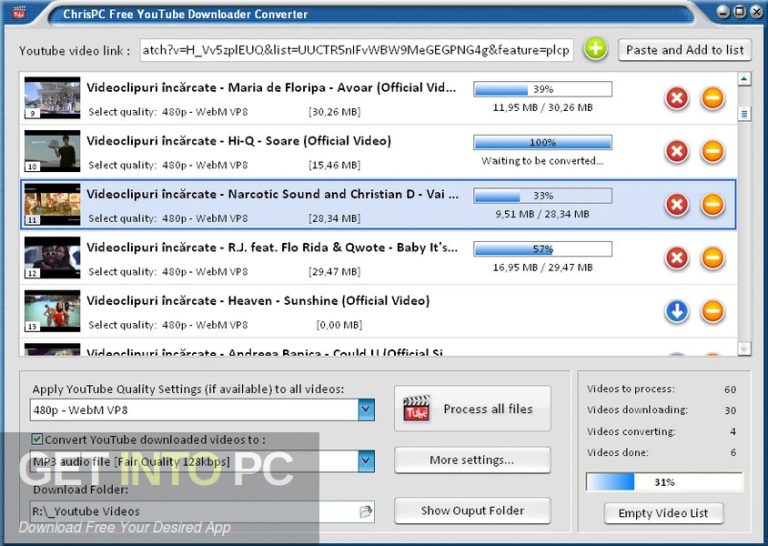The height and width of the screenshot is (546, 768).
Task: Select the Maria de Floripa - Avoar title
Action: tap(271, 88)
